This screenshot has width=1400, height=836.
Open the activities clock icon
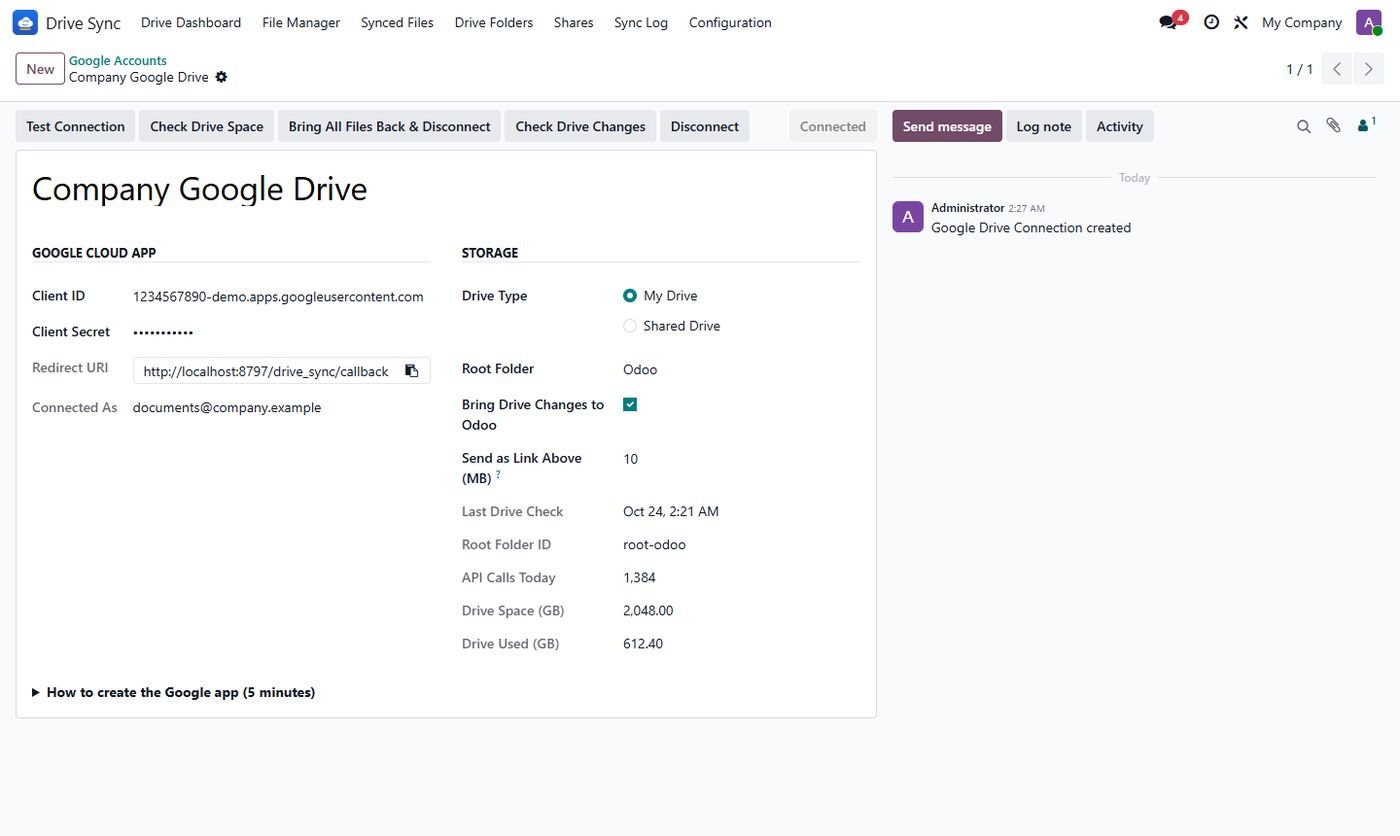1211,22
